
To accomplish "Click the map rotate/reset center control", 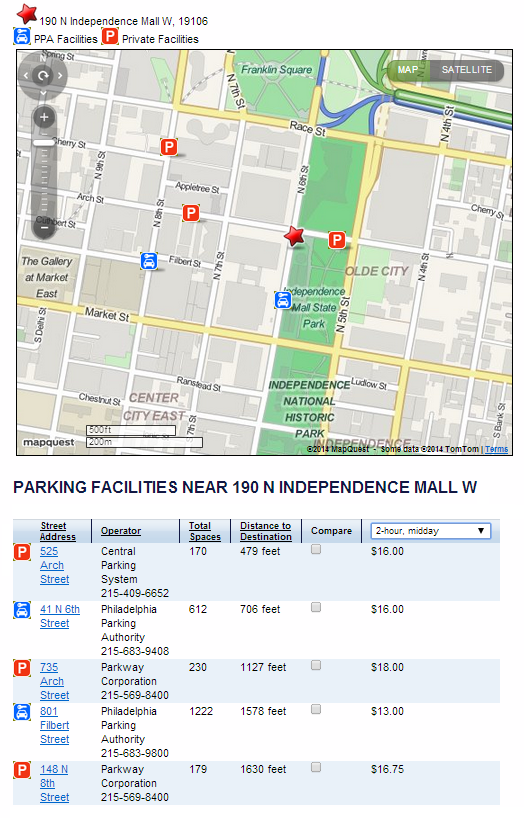I will click(43, 76).
